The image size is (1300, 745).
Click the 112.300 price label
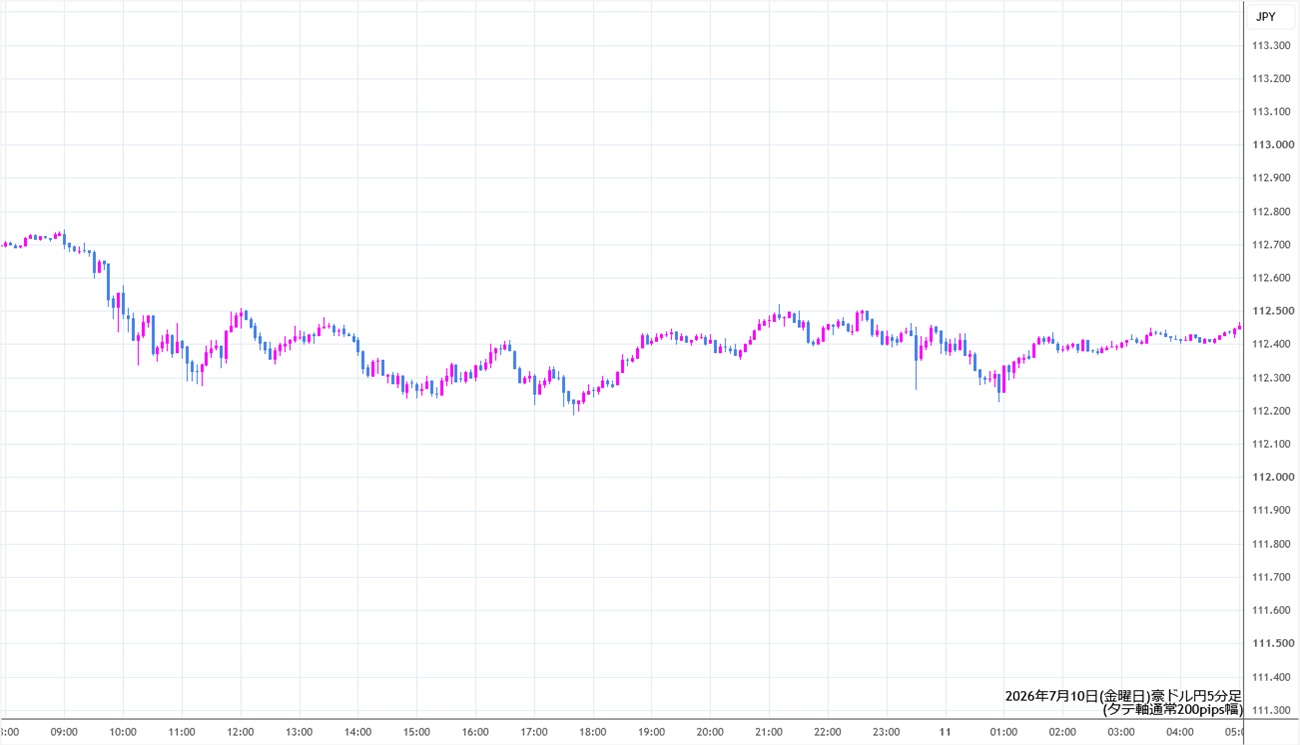tap(1270, 378)
